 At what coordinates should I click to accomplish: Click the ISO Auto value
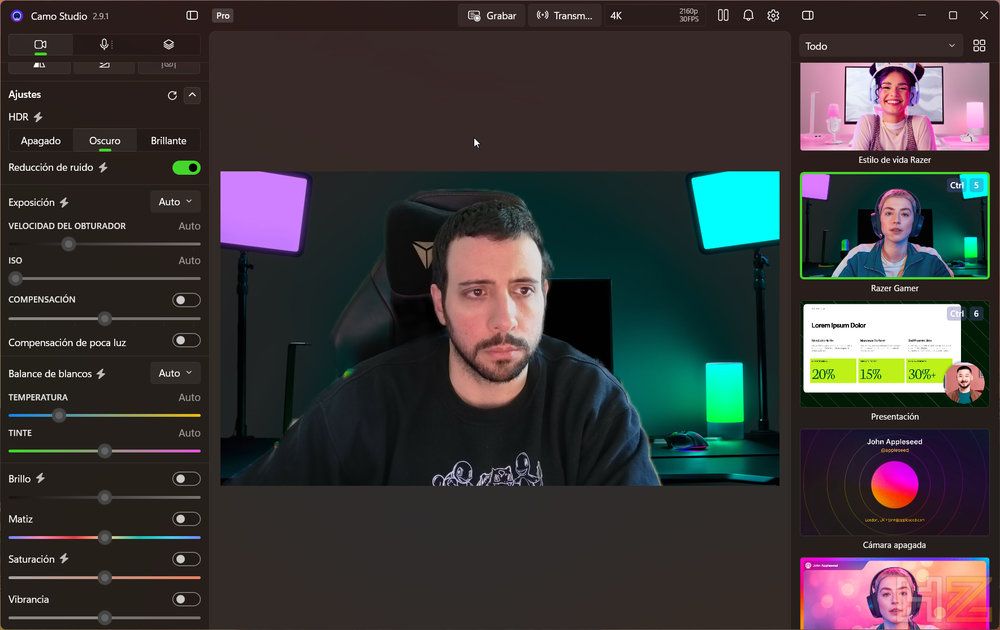pos(189,261)
